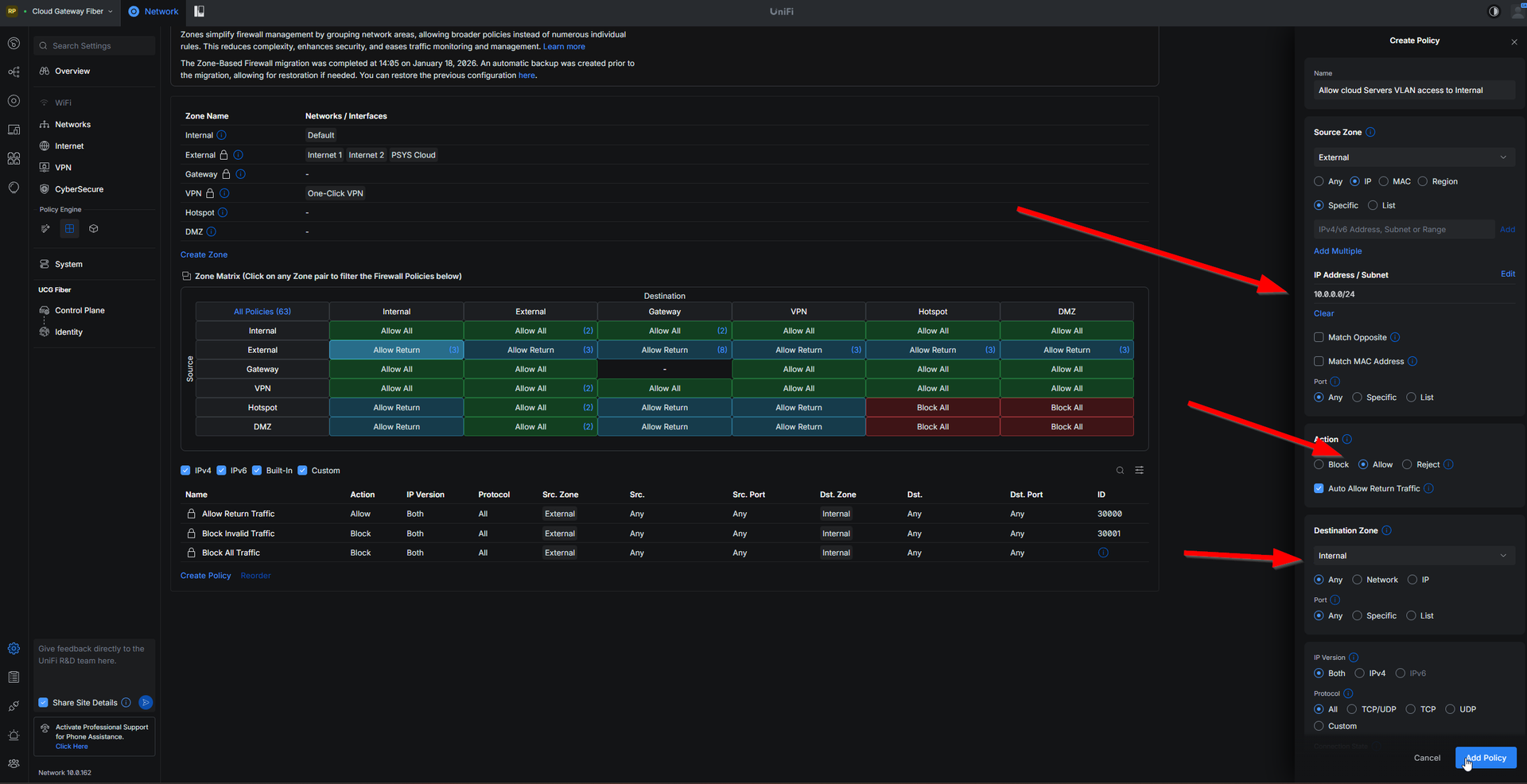Enable the Match Opposite checkbox
The image size is (1527, 784).
1319,337
